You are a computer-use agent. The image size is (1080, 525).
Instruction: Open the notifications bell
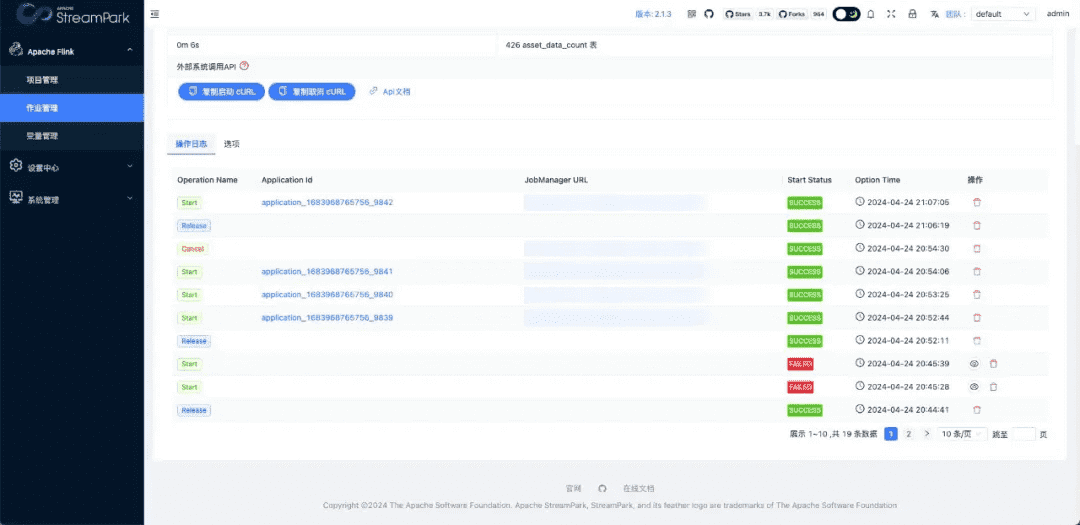click(870, 14)
